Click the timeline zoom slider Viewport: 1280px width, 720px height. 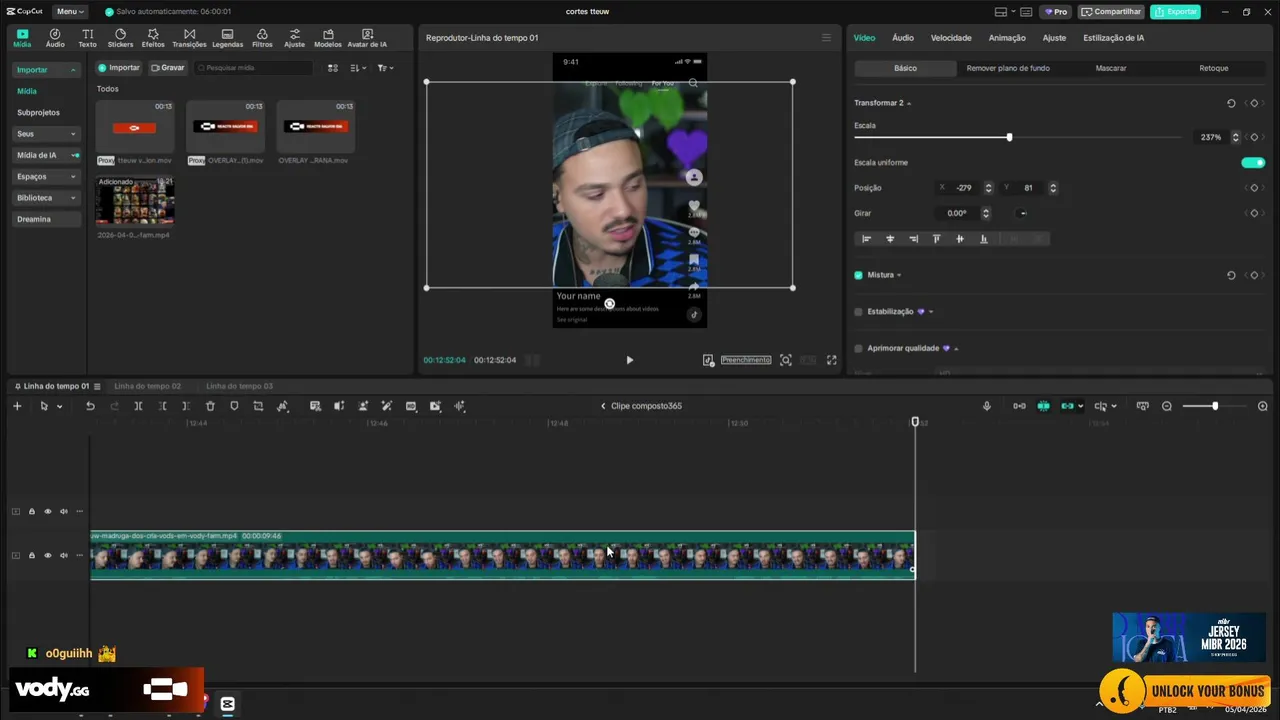pyautogui.click(x=1213, y=406)
